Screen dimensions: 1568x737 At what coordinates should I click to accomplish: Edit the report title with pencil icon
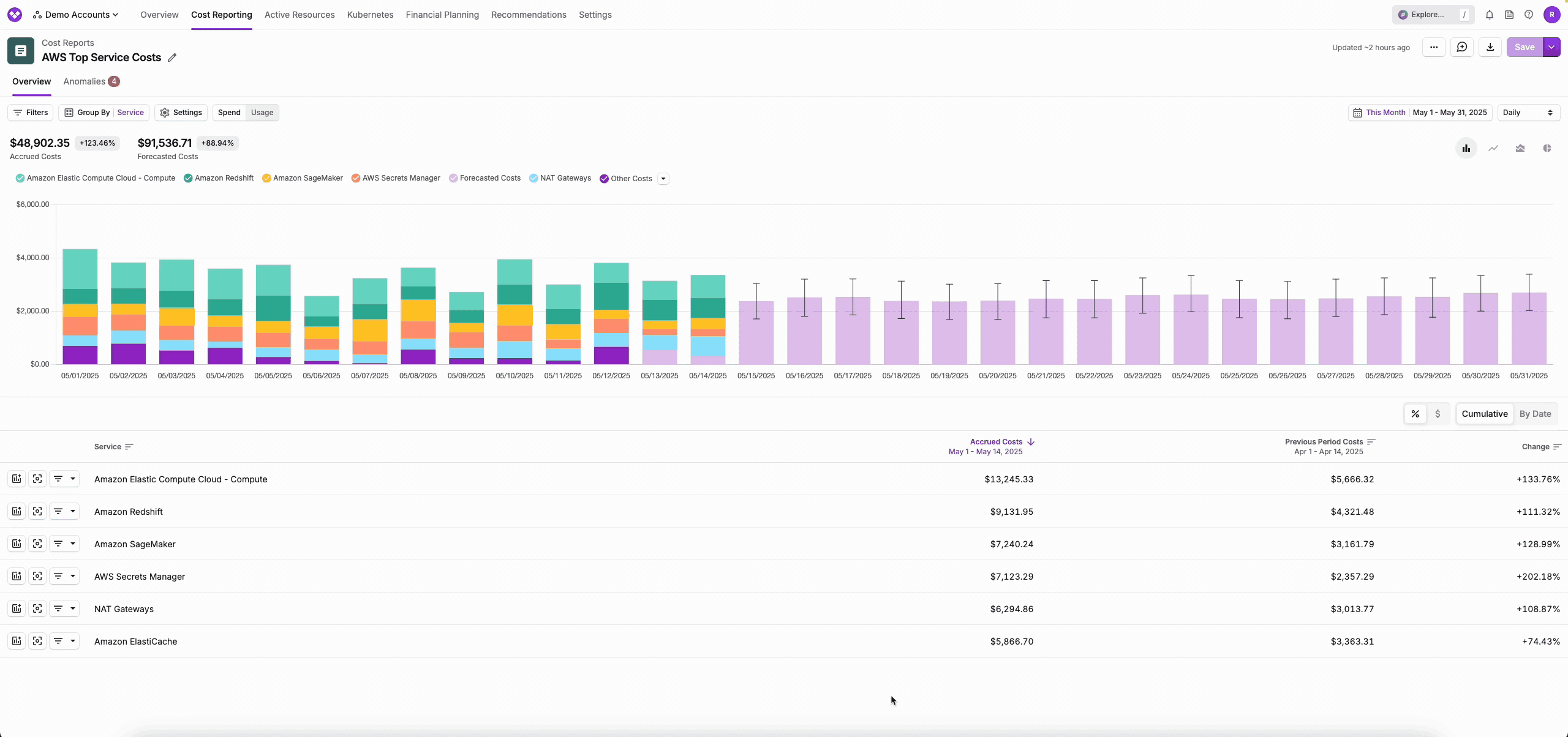pos(172,58)
